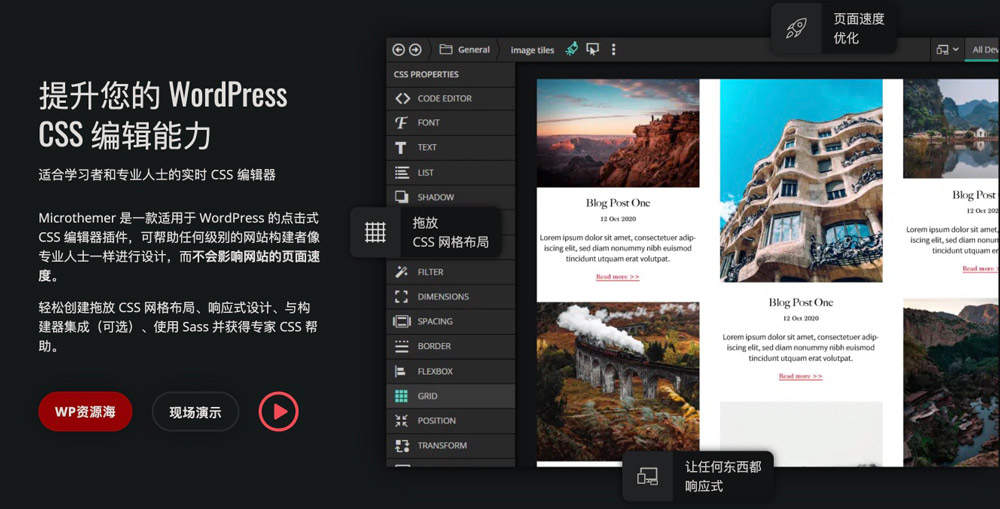
Task: Click the grid icon in drag-and-drop callout
Action: click(x=375, y=232)
